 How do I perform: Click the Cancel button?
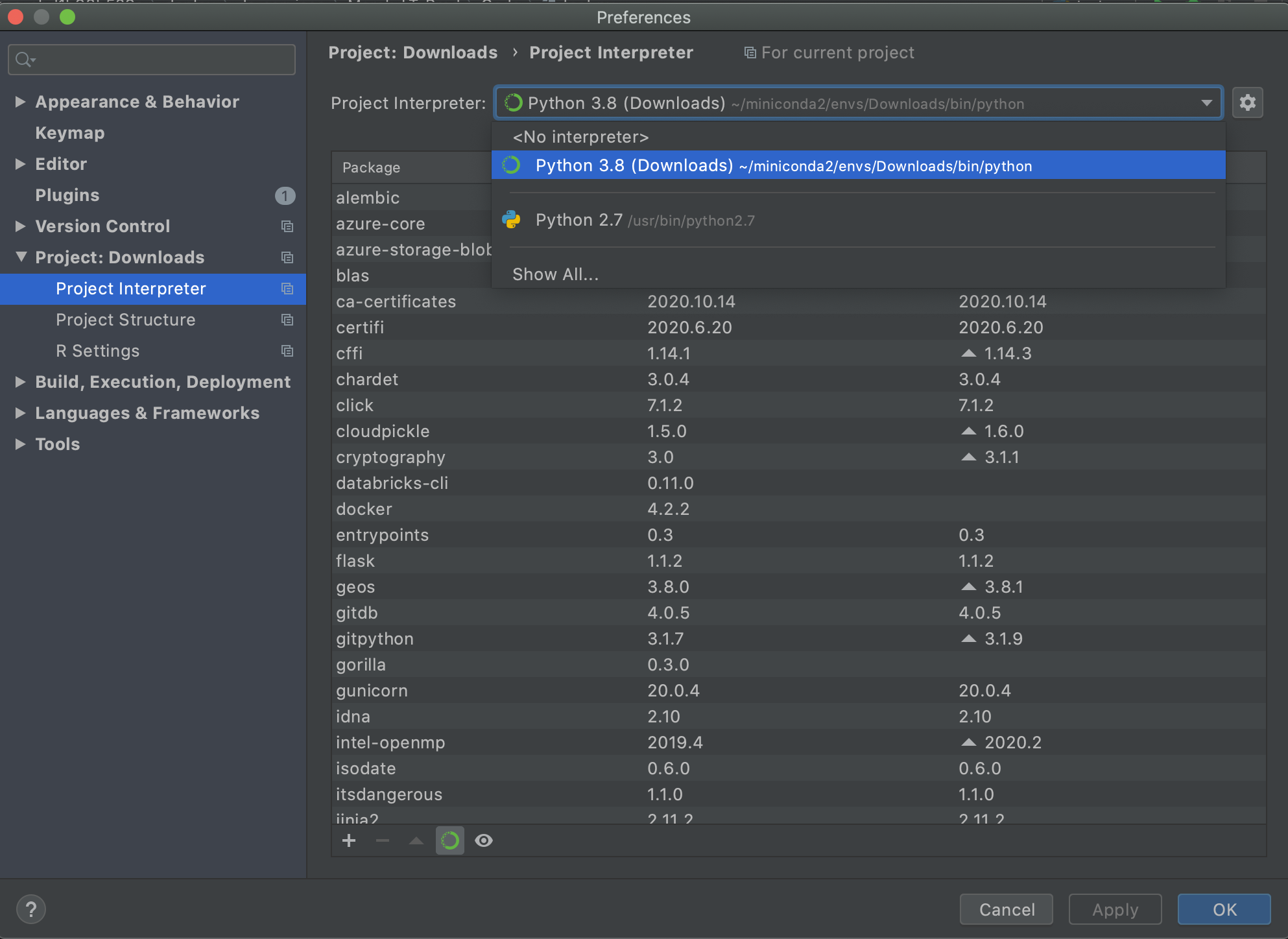click(x=1007, y=909)
